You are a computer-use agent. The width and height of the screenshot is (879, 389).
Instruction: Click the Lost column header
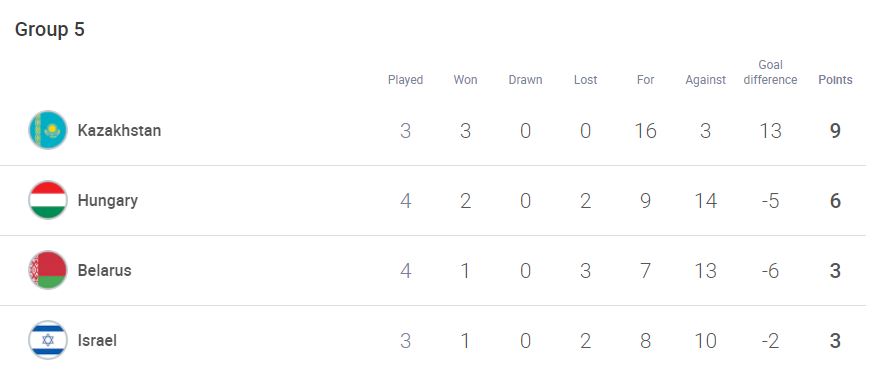pyautogui.click(x=585, y=80)
